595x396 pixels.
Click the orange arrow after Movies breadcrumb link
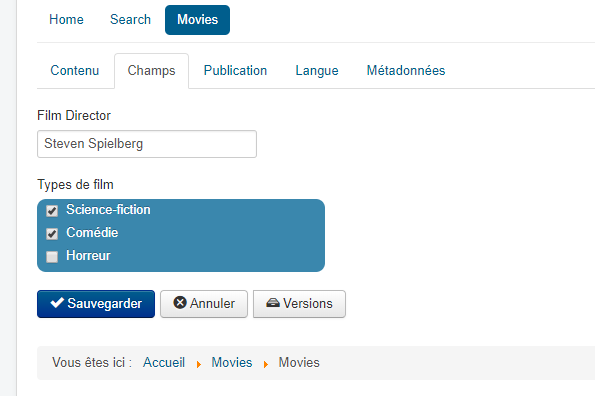266,365
